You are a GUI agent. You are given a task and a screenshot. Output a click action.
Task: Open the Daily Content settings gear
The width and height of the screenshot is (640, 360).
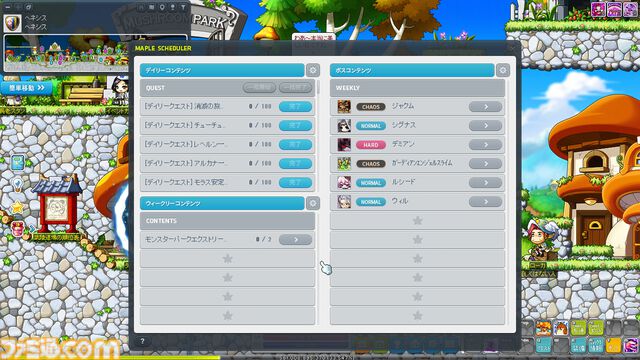coord(313,70)
